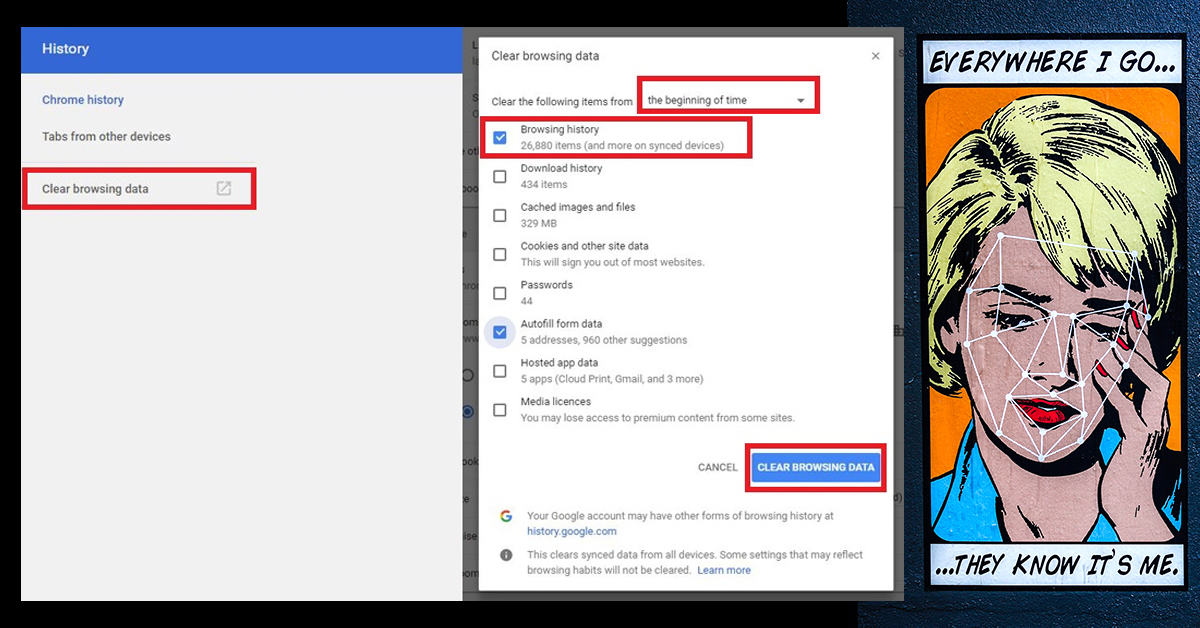
Task: Click the CANCEL button
Action: click(x=717, y=467)
